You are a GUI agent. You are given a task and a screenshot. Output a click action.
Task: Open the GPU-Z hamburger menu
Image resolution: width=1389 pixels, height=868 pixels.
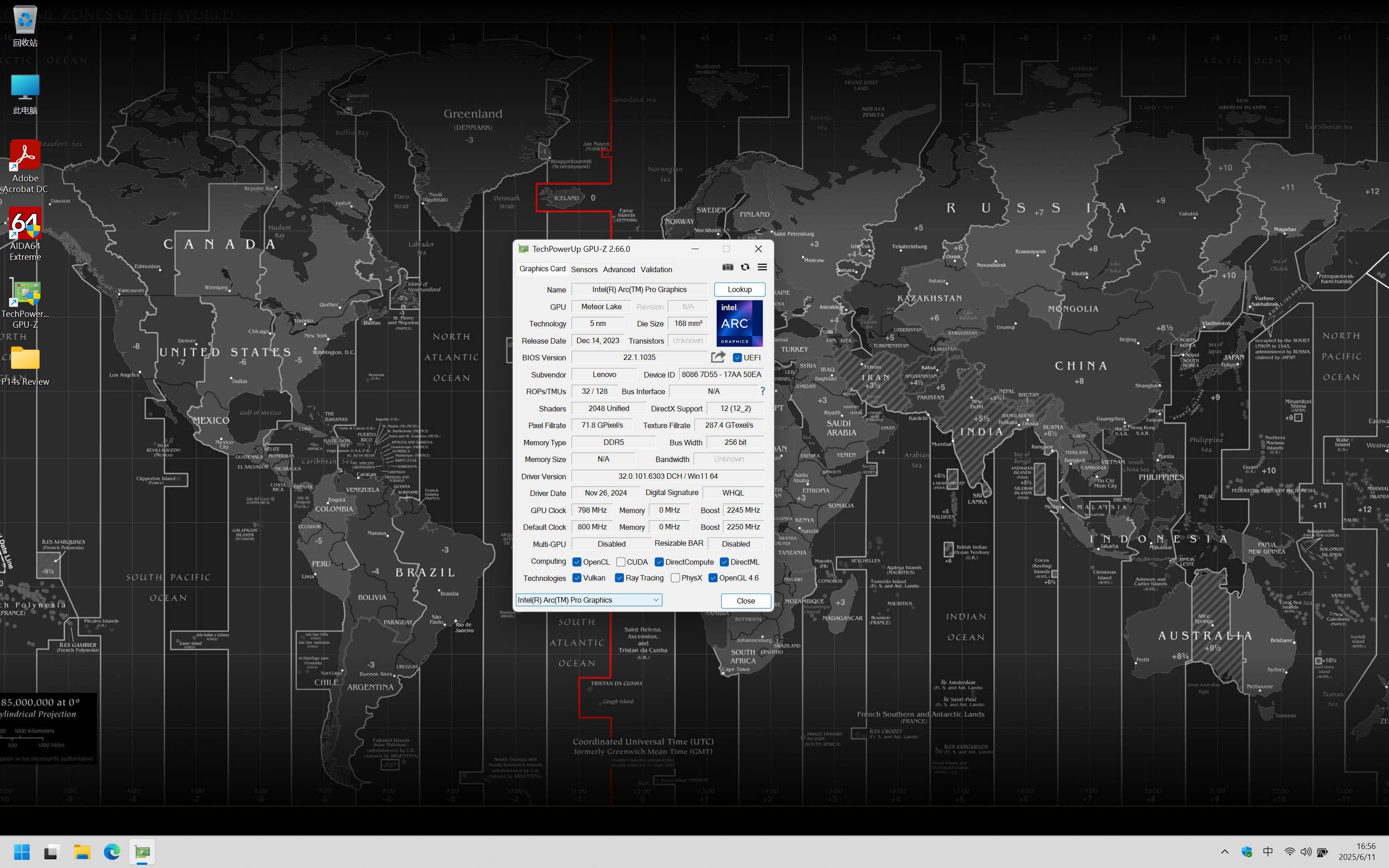coord(762,267)
